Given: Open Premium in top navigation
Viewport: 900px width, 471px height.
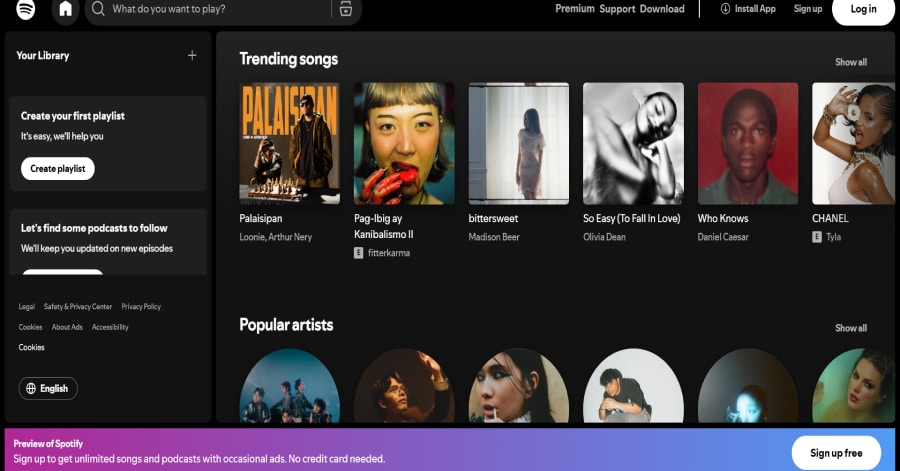Looking at the screenshot, I should (575, 9).
